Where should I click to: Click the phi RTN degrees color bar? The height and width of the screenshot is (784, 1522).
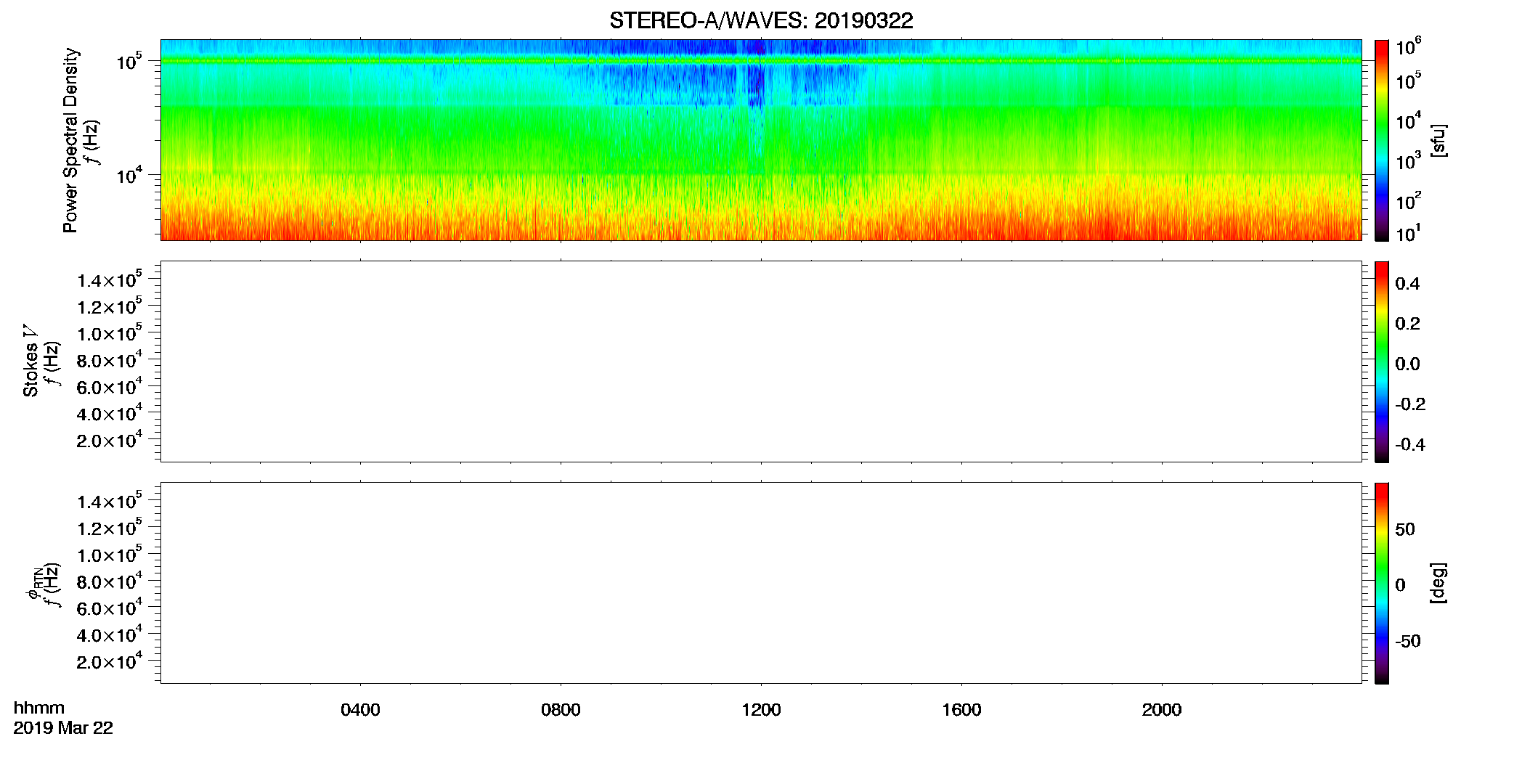(x=1381, y=583)
